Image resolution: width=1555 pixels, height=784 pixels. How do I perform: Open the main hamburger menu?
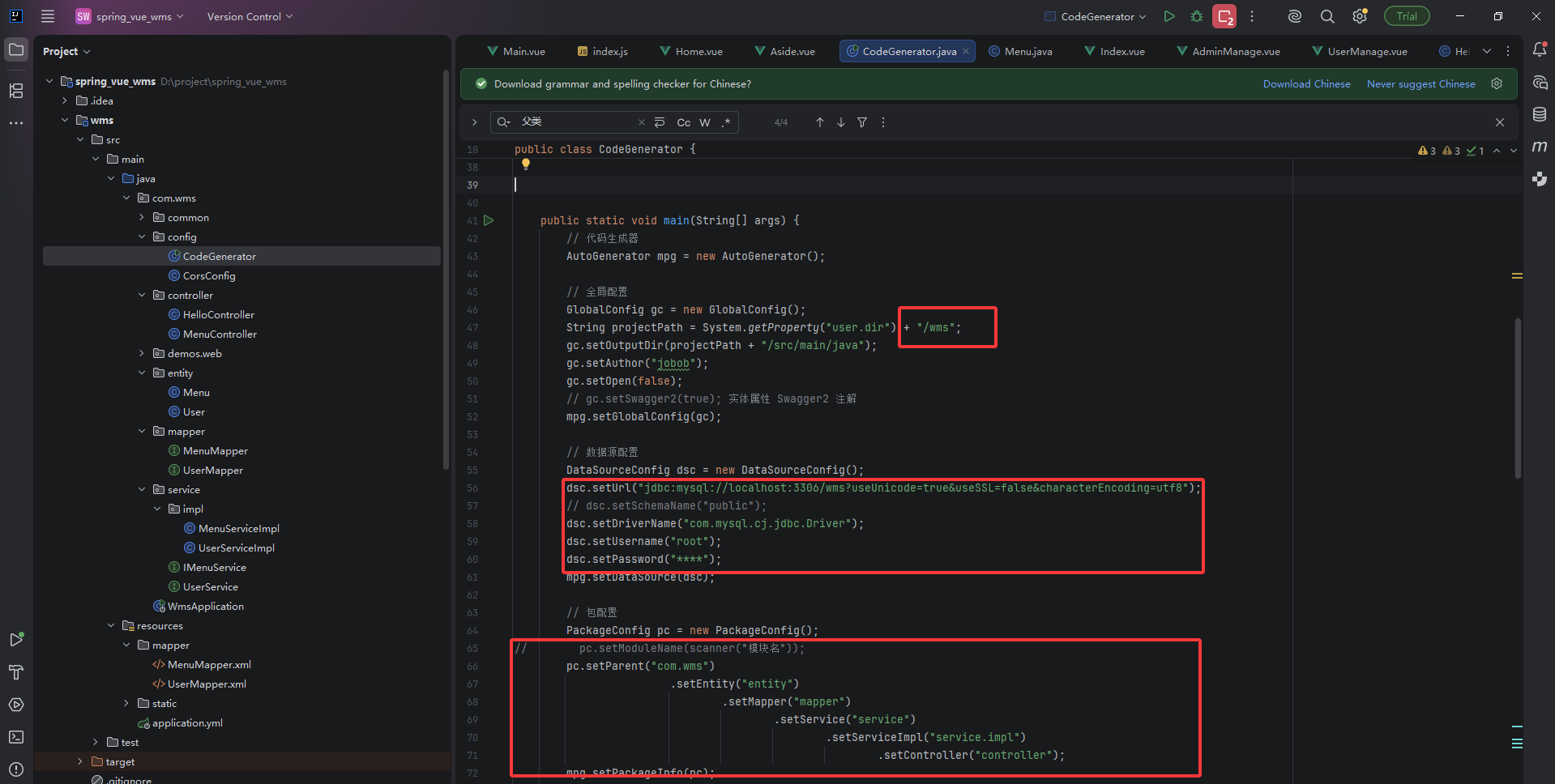pyautogui.click(x=48, y=16)
